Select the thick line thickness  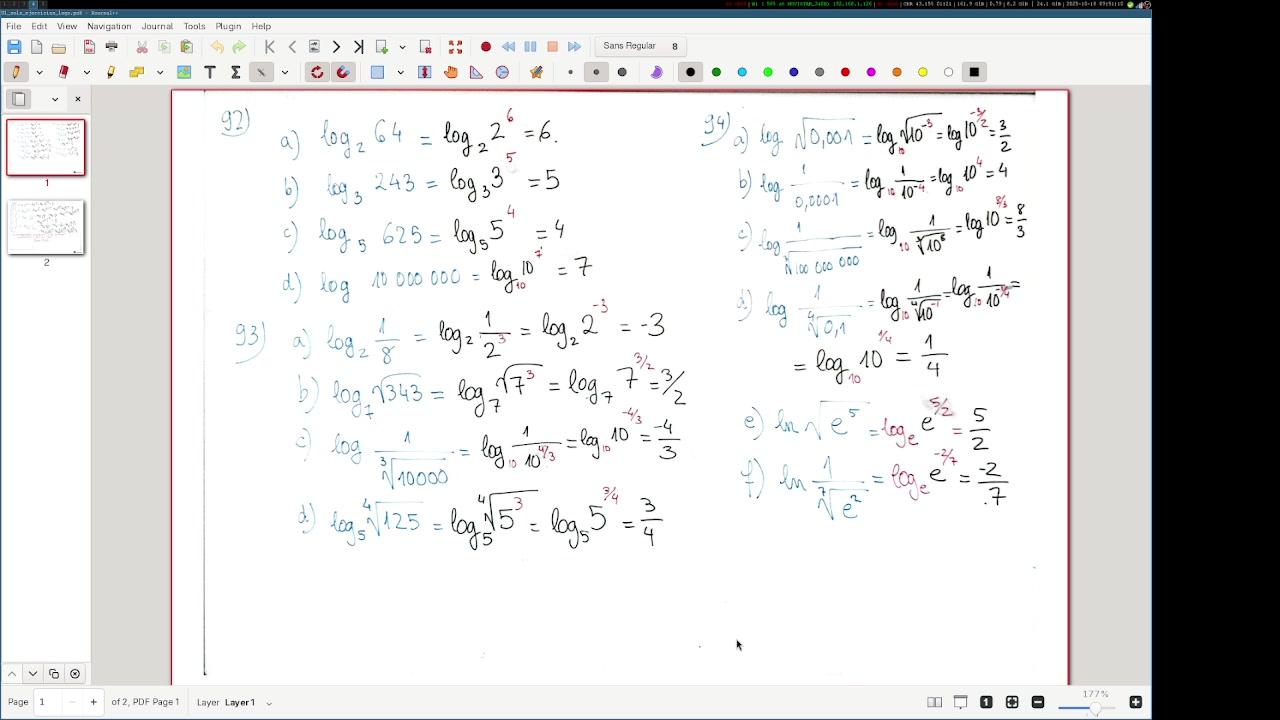click(x=622, y=72)
